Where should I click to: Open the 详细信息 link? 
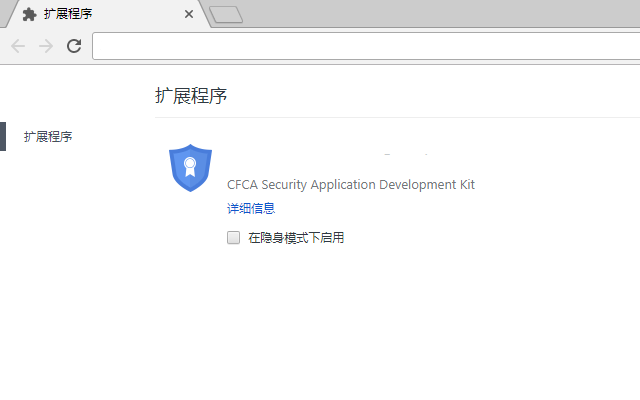point(251,209)
